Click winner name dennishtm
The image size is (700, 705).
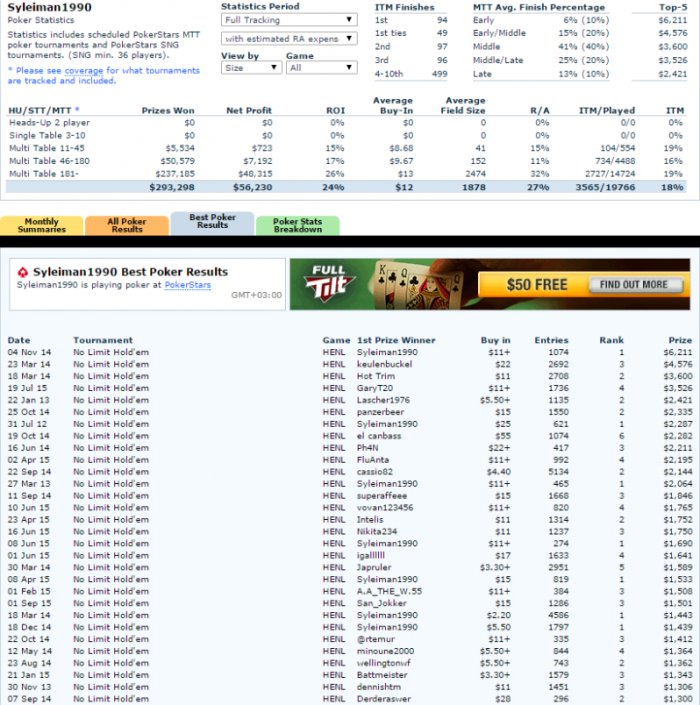click(379, 687)
